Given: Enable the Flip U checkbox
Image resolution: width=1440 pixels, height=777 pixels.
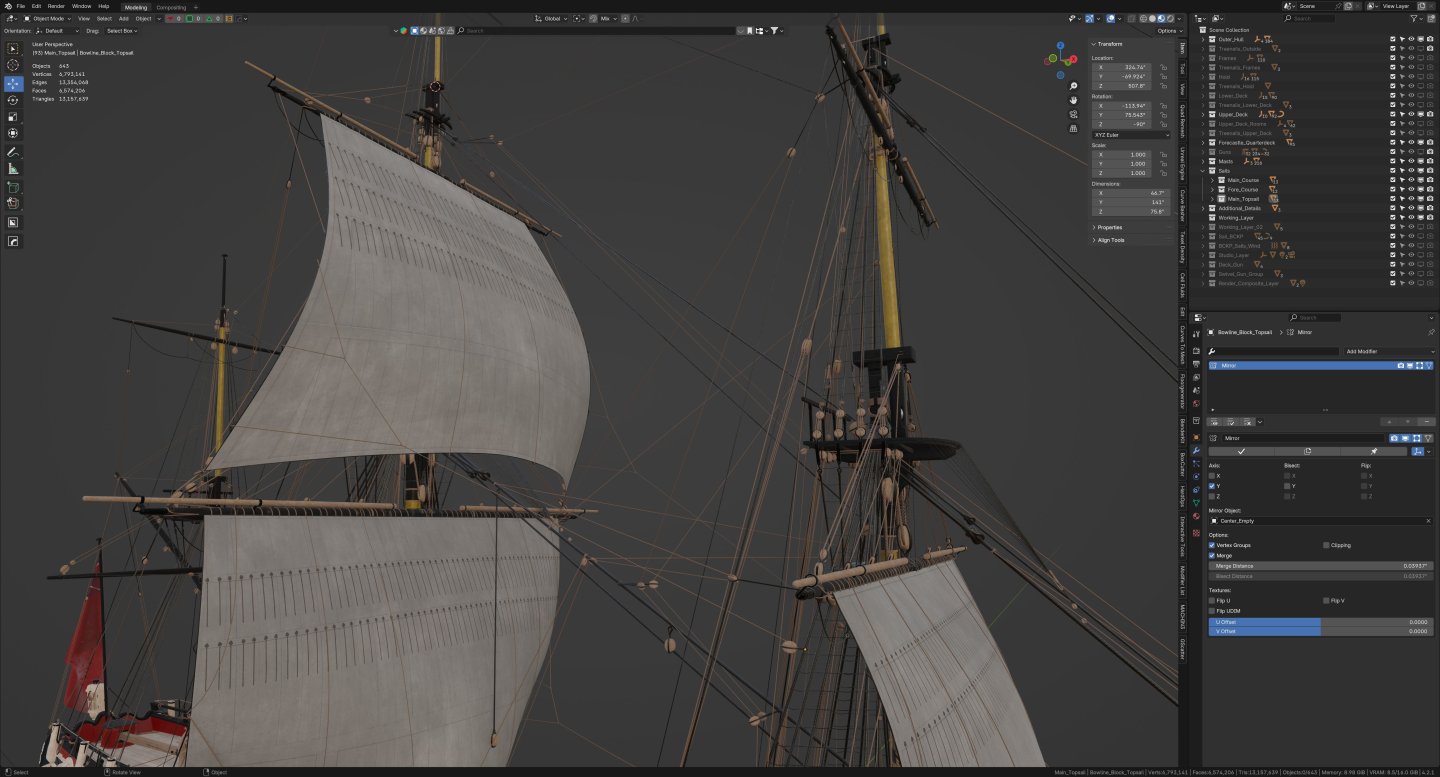Looking at the screenshot, I should click(1212, 600).
